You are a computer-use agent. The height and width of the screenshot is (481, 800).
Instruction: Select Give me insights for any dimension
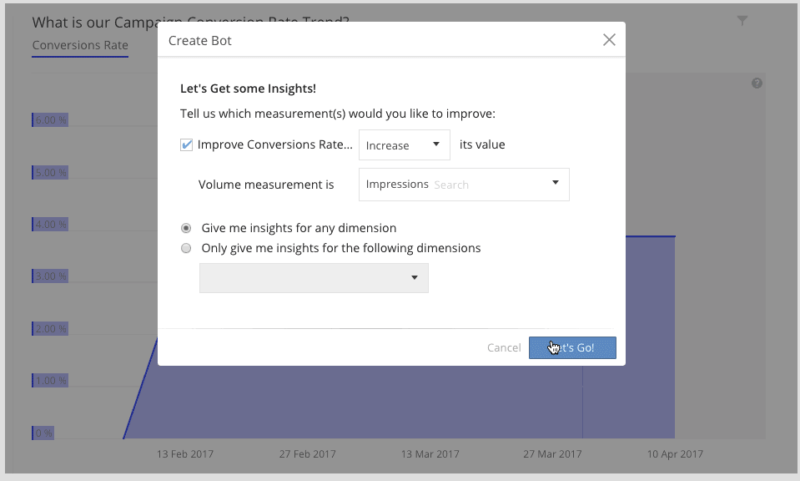point(186,228)
